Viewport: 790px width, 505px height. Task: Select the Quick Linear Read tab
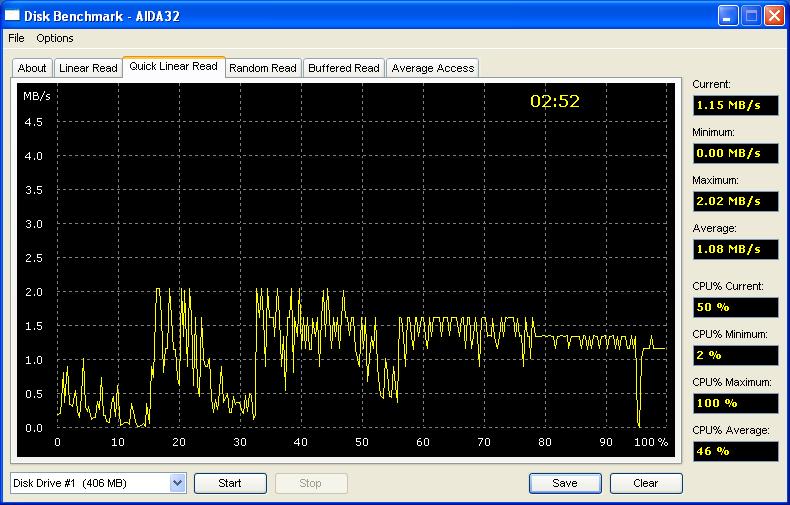click(x=173, y=67)
